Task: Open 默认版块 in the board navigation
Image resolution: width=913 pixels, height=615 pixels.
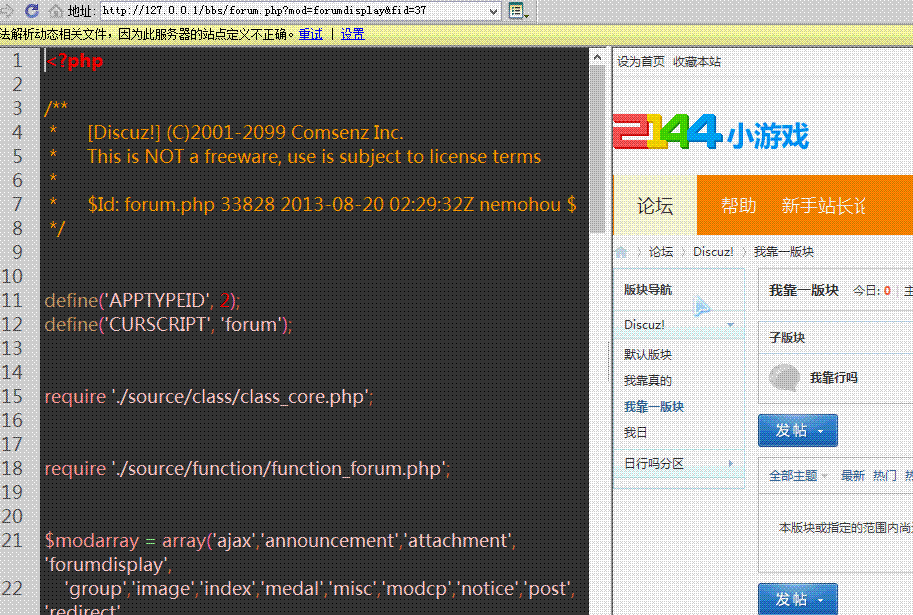Action: (647, 354)
